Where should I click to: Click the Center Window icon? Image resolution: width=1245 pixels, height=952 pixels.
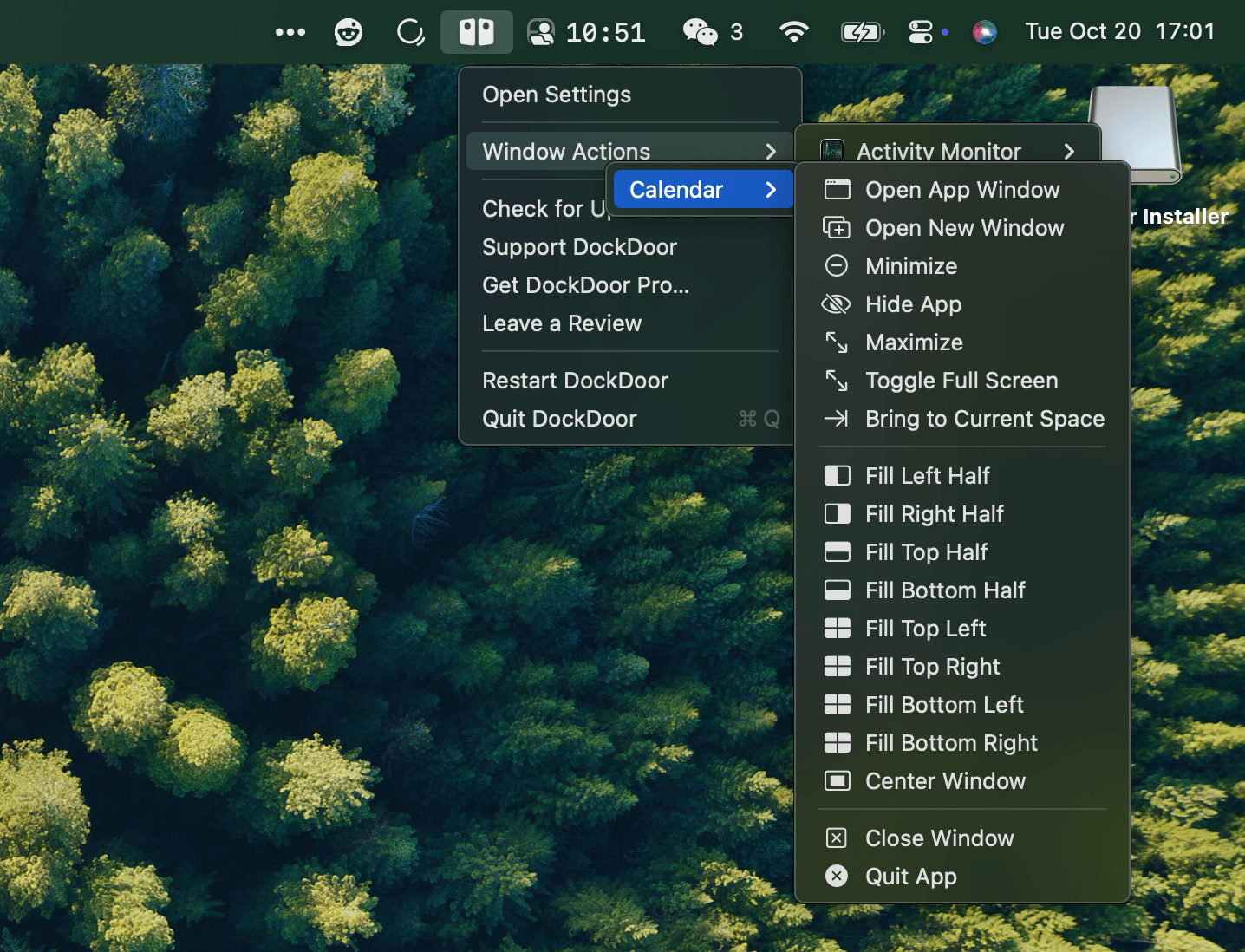click(837, 781)
